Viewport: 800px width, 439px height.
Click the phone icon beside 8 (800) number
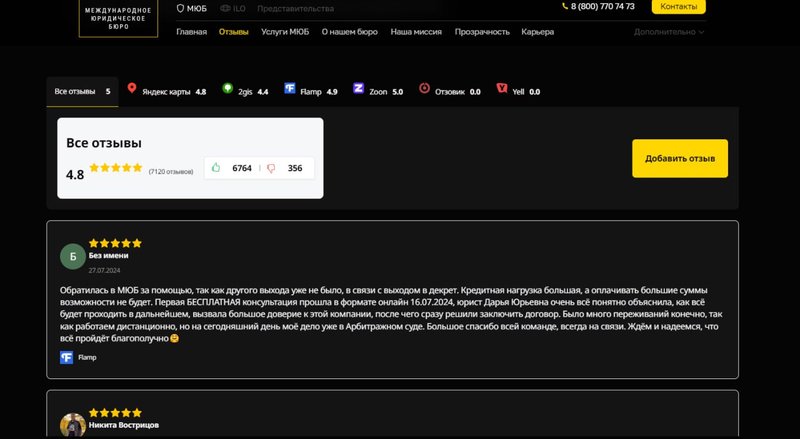pos(565,6)
